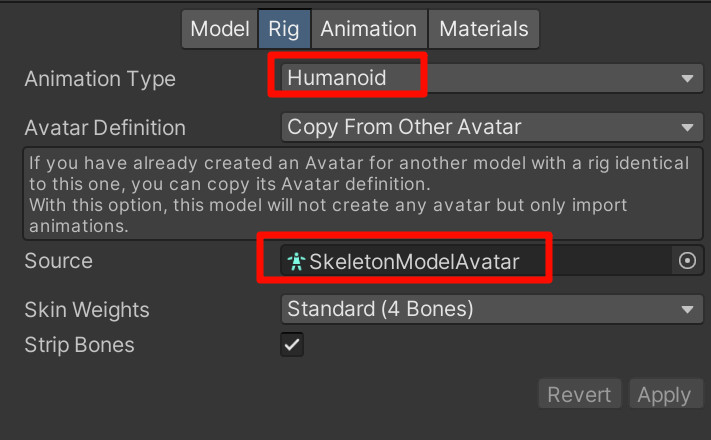Click the SkeletonModelAvatar humanoid icon
711x440 pixels.
point(296,261)
